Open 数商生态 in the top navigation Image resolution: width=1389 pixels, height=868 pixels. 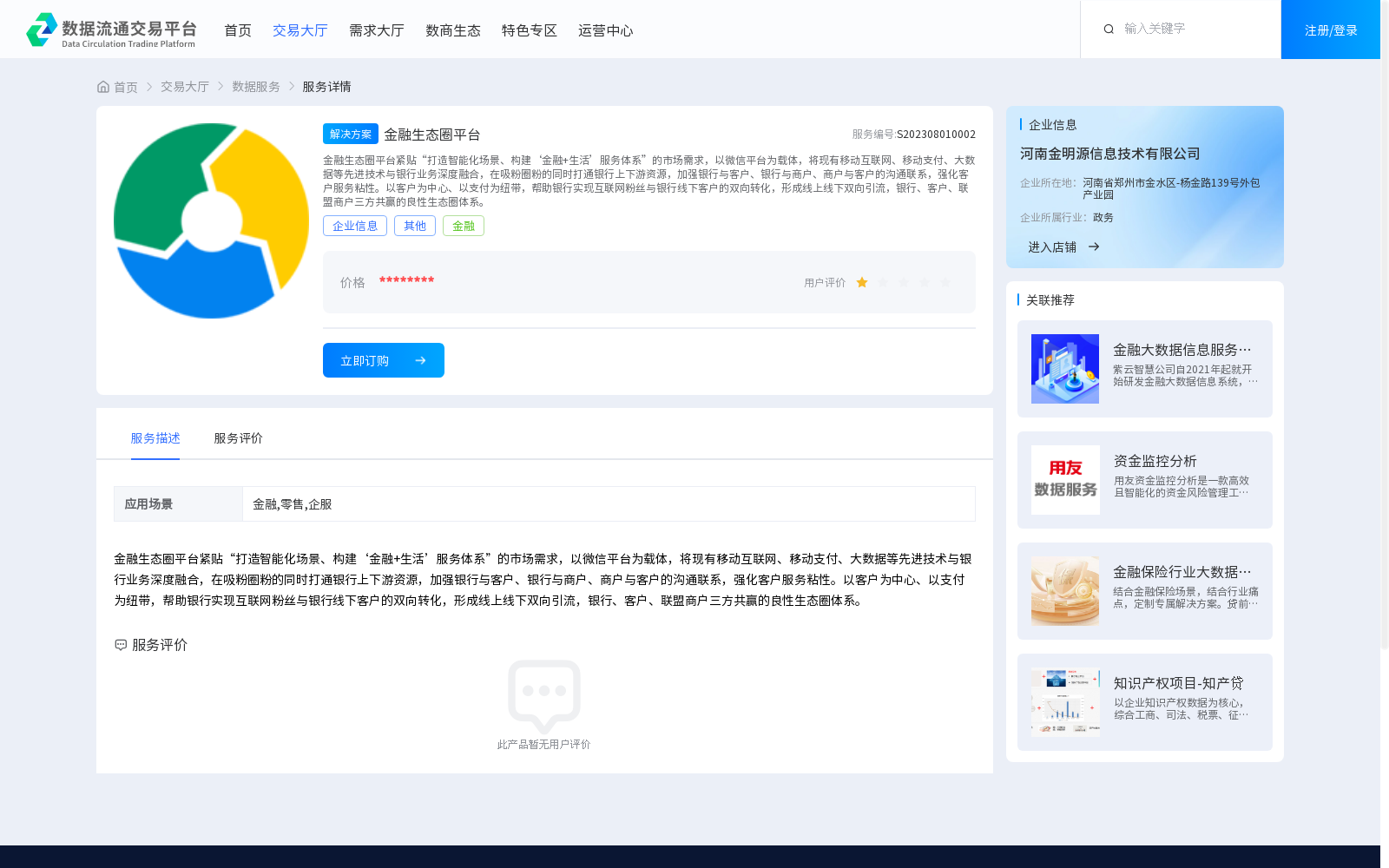pyautogui.click(x=453, y=30)
